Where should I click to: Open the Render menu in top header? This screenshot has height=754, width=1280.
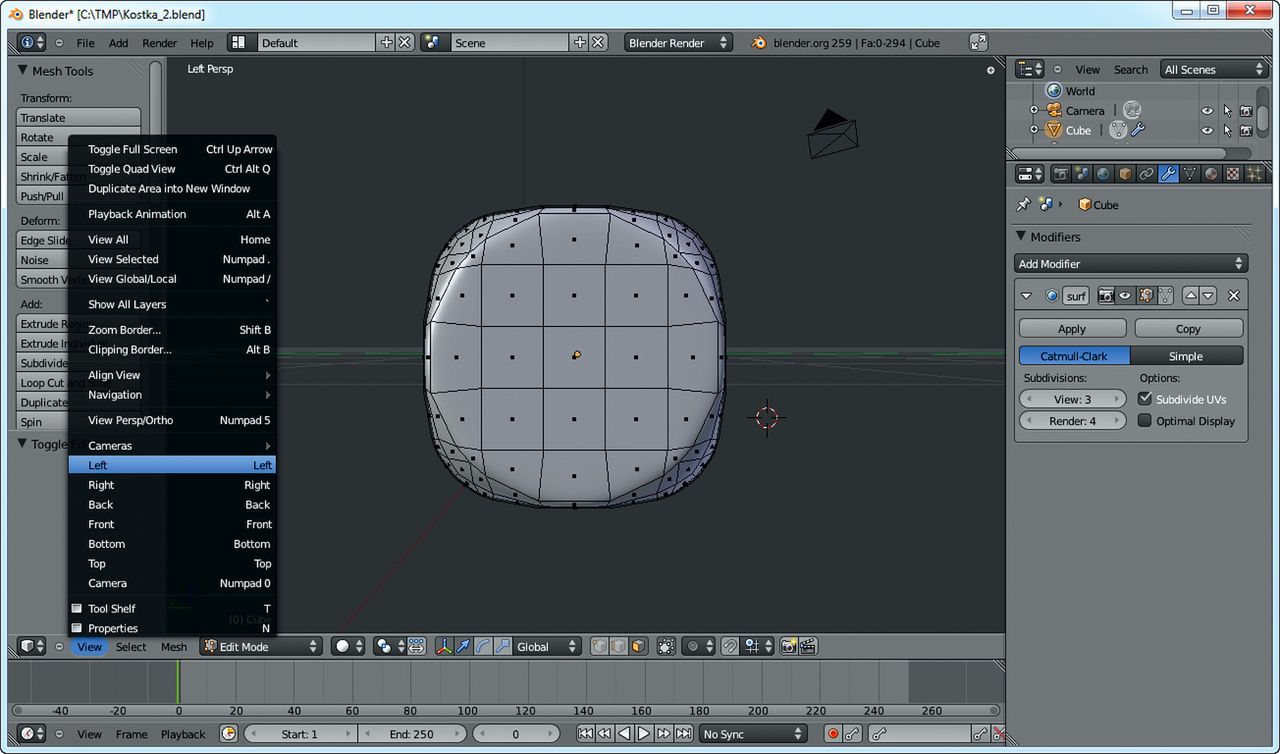[x=160, y=43]
